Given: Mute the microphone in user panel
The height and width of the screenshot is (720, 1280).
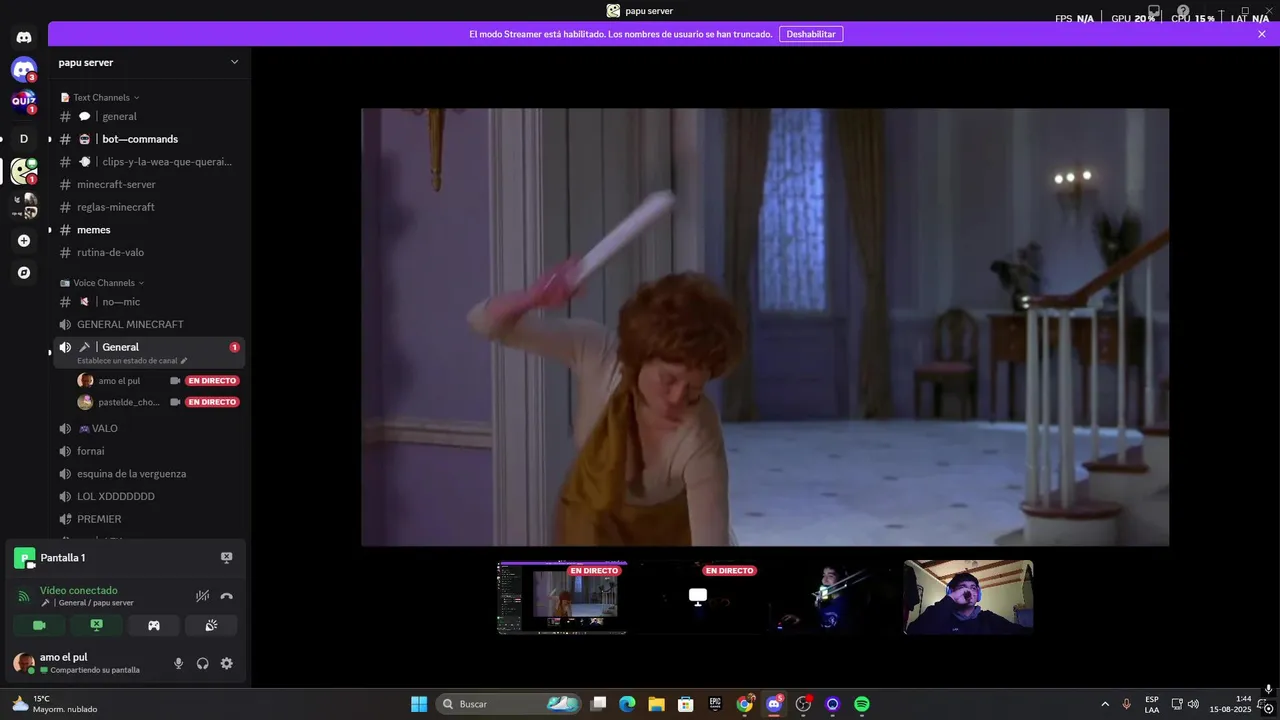Looking at the screenshot, I should click(178, 663).
